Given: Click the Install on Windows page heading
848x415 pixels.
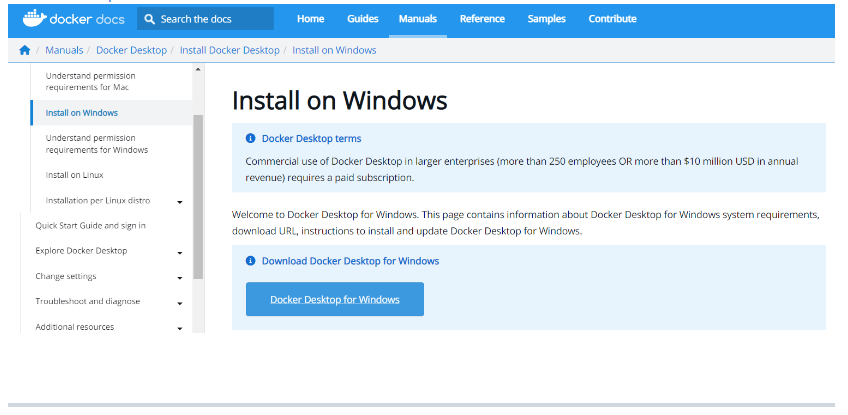Looking at the screenshot, I should 340,101.
